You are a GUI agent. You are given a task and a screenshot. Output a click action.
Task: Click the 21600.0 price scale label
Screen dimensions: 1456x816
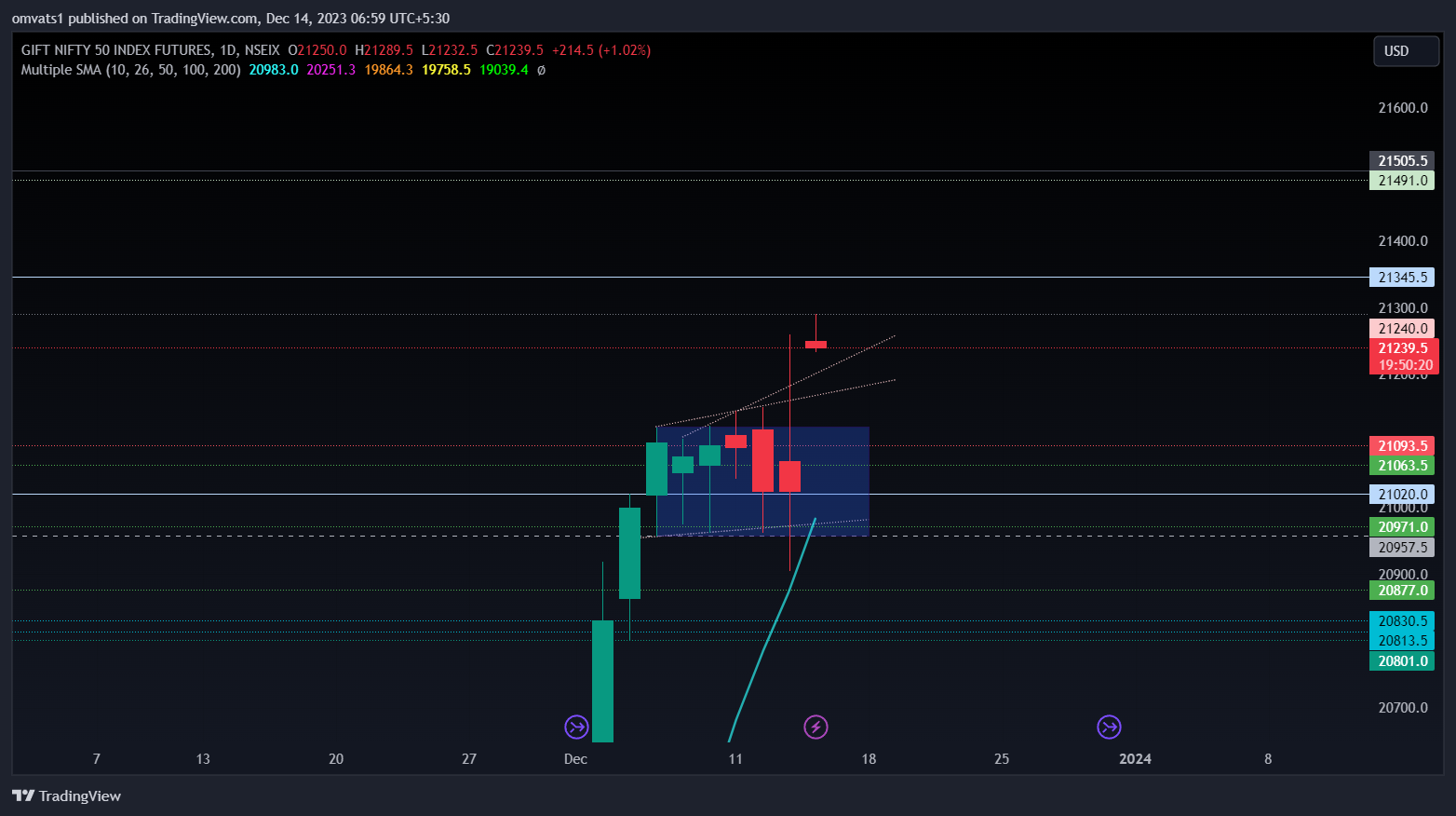pyautogui.click(x=1402, y=108)
